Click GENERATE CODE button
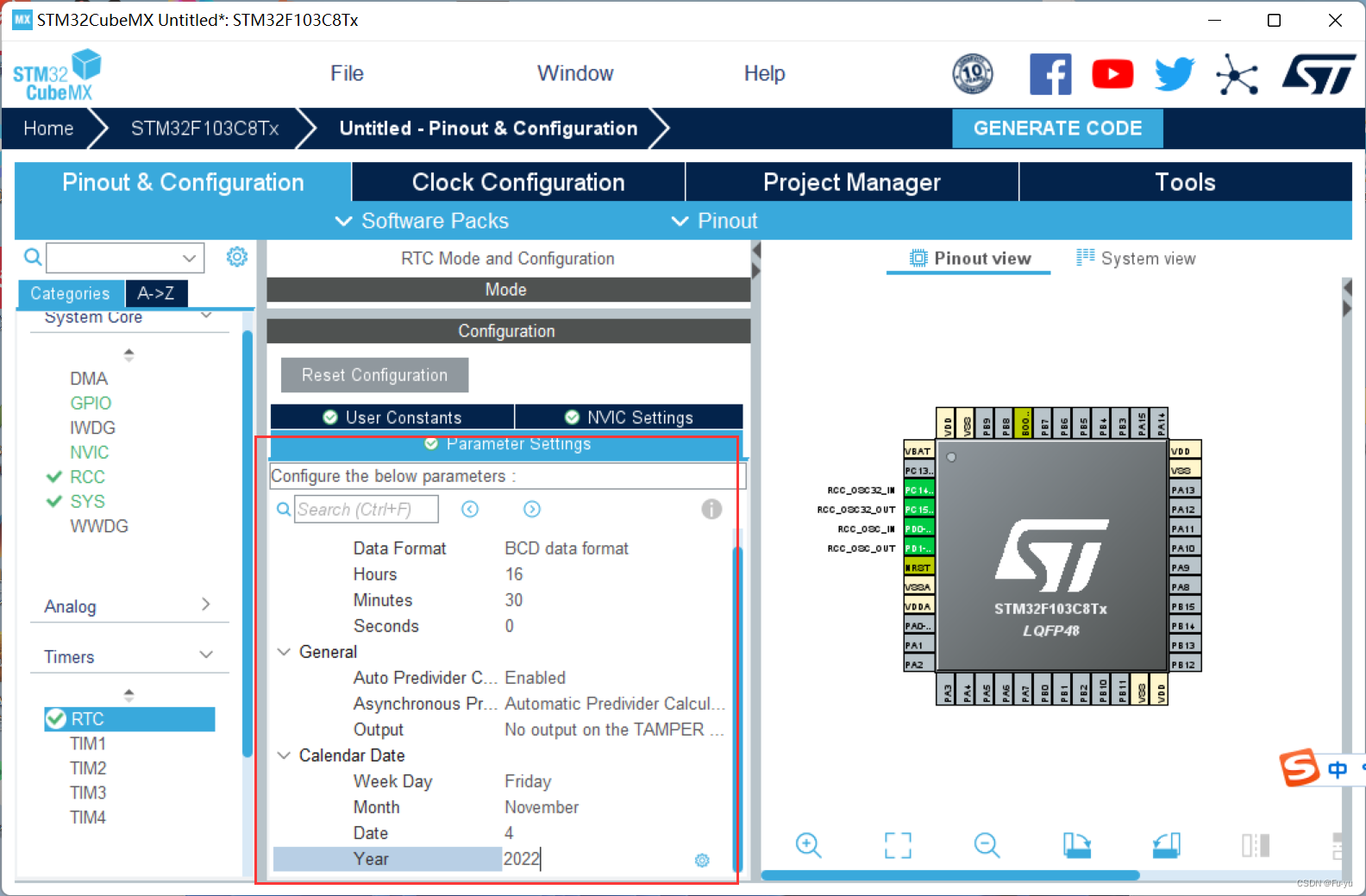1366x896 pixels. click(x=1057, y=128)
